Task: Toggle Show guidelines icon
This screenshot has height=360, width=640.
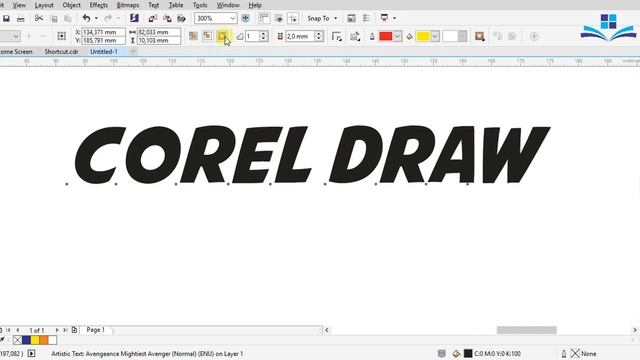Action: pyautogui.click(x=293, y=18)
